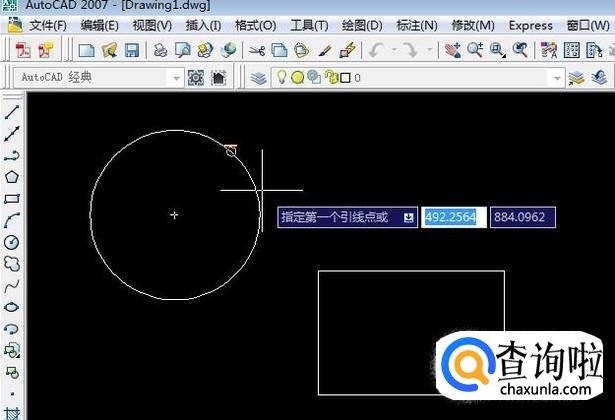
Task: Select the Ellipse tool
Action: pos(12,307)
